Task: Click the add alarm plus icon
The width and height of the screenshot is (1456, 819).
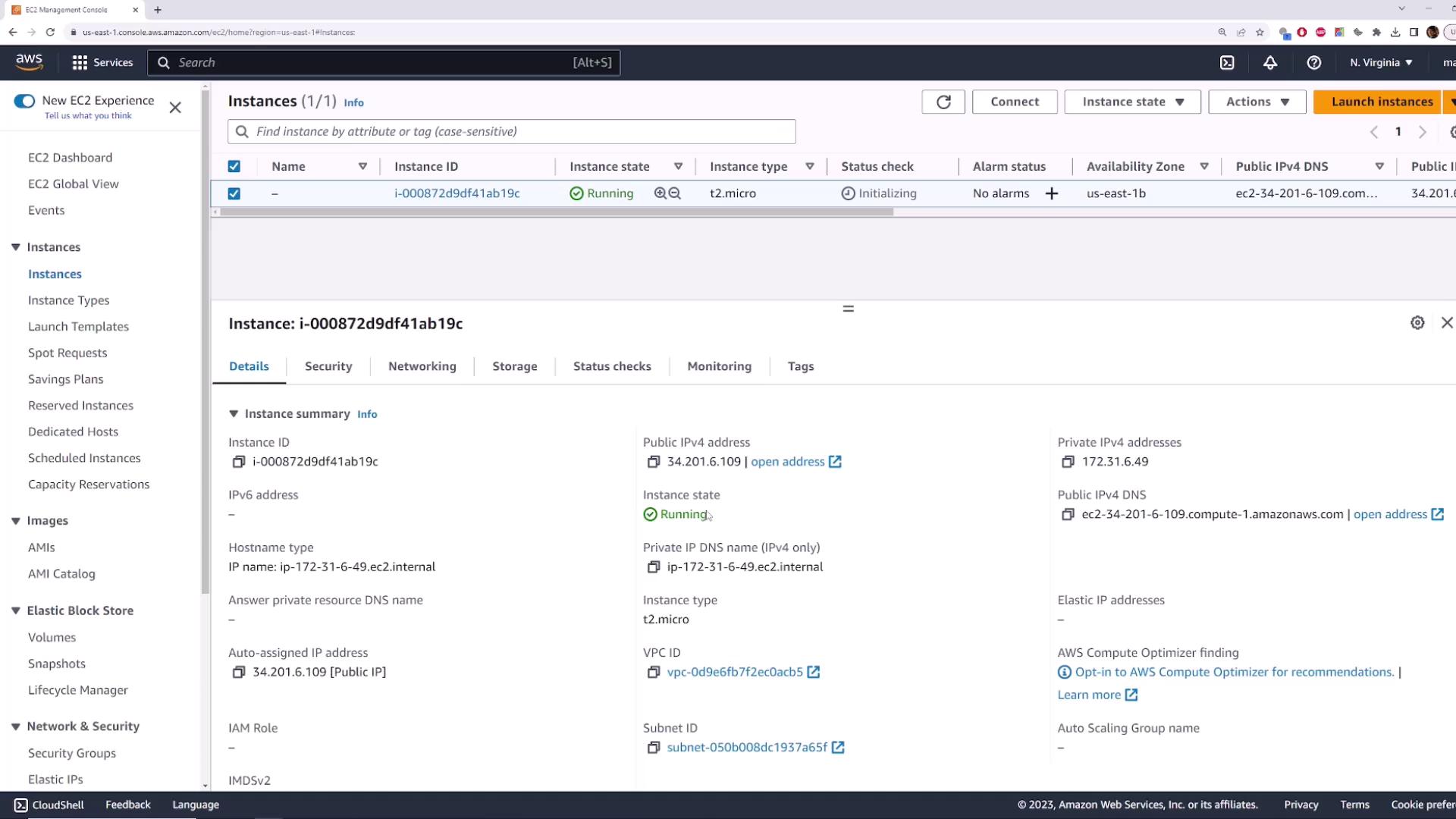Action: coord(1051,193)
